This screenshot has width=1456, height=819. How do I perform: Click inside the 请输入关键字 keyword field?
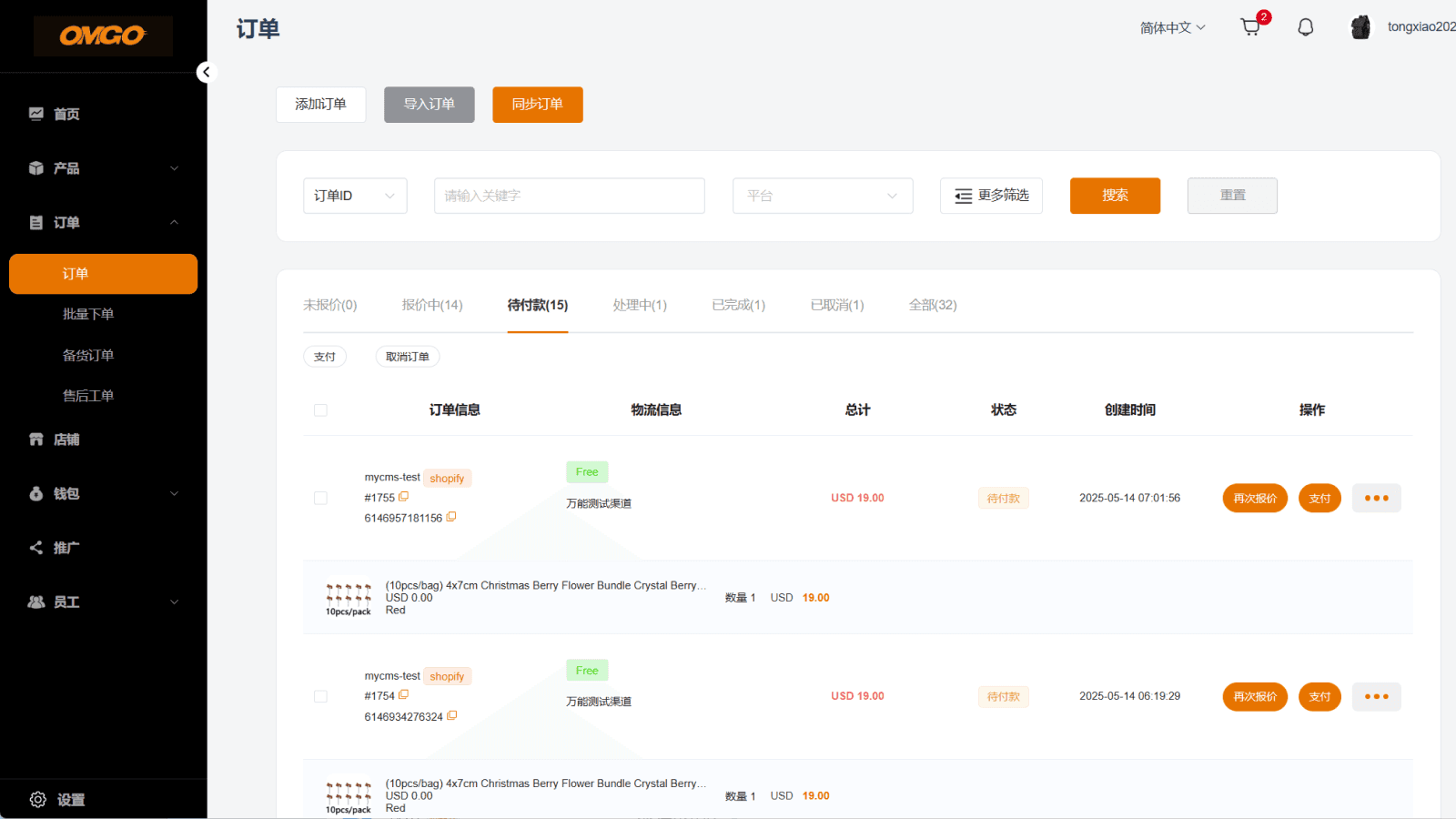(x=569, y=196)
